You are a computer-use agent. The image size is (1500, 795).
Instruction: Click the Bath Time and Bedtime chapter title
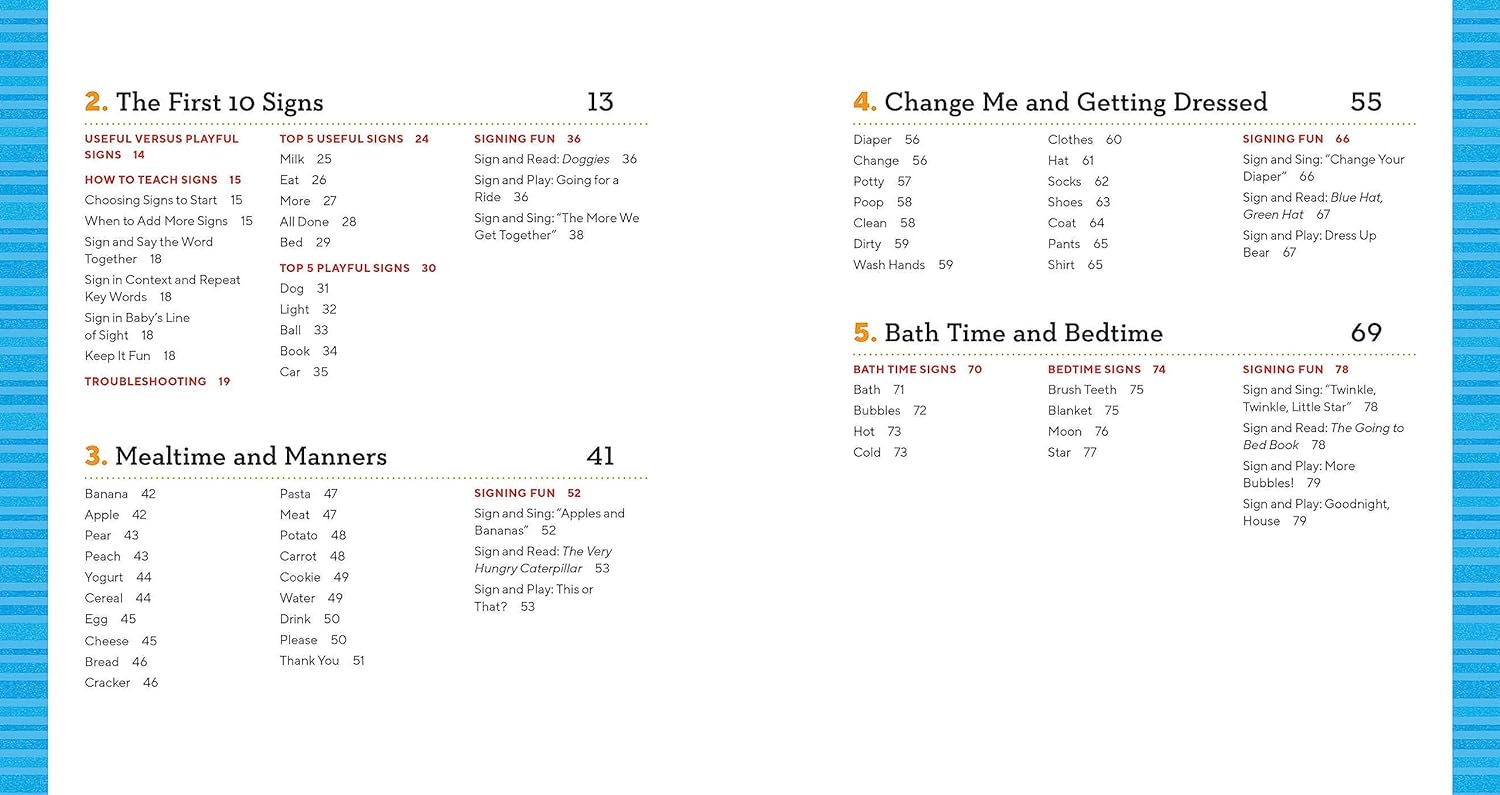click(1008, 333)
